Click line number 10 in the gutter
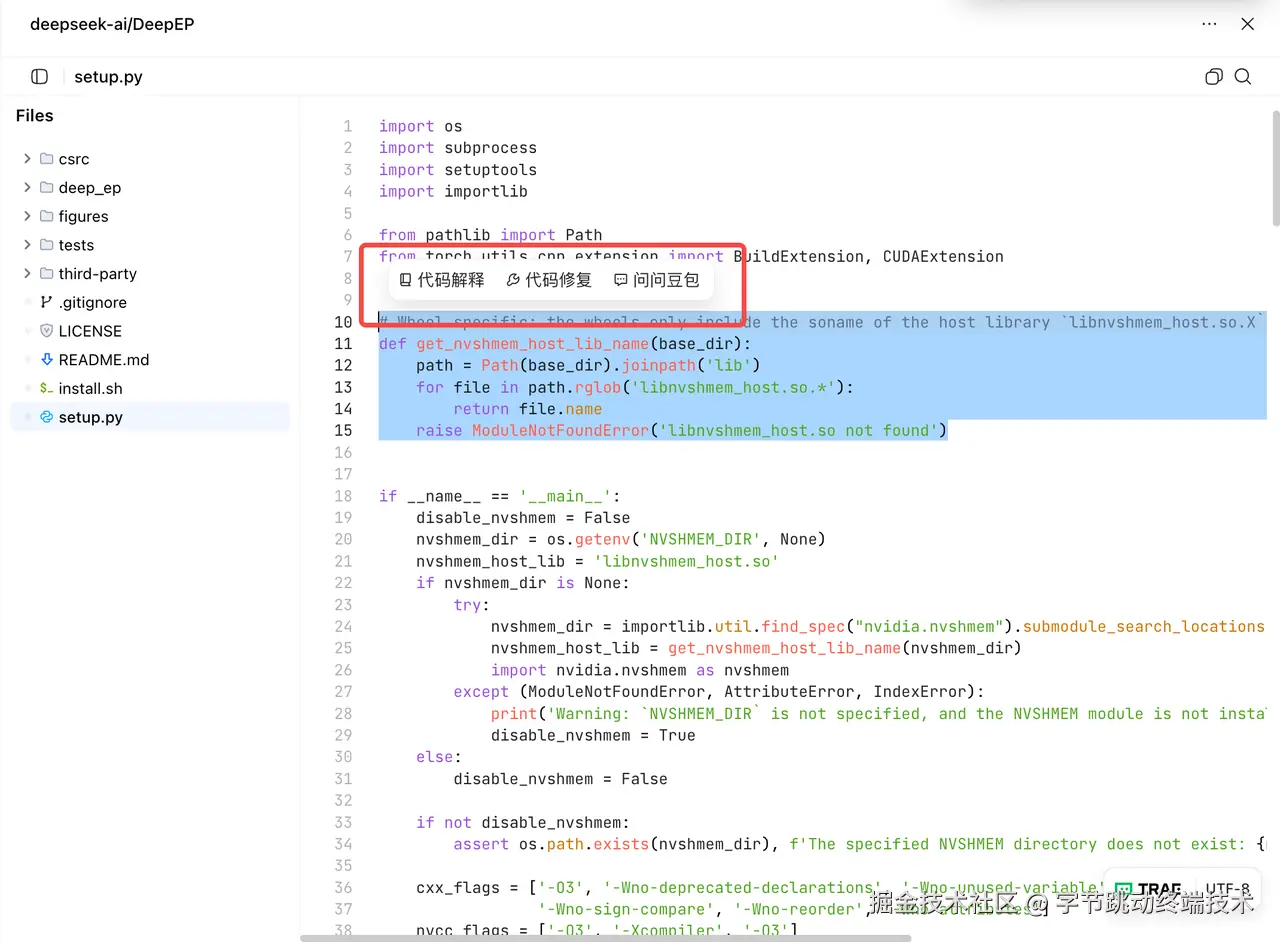Viewport: 1280px width, 942px height. 343,322
